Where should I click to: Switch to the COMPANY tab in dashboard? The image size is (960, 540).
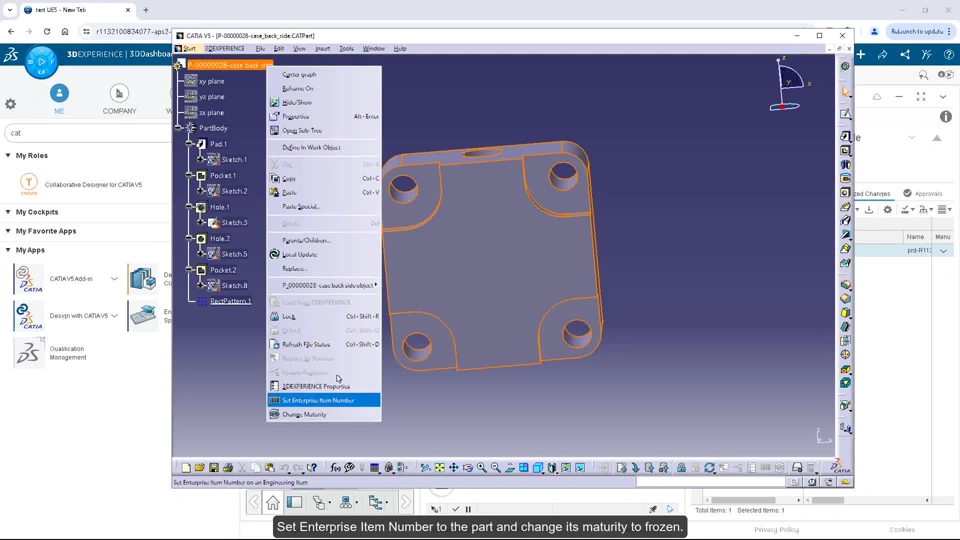tap(119, 99)
